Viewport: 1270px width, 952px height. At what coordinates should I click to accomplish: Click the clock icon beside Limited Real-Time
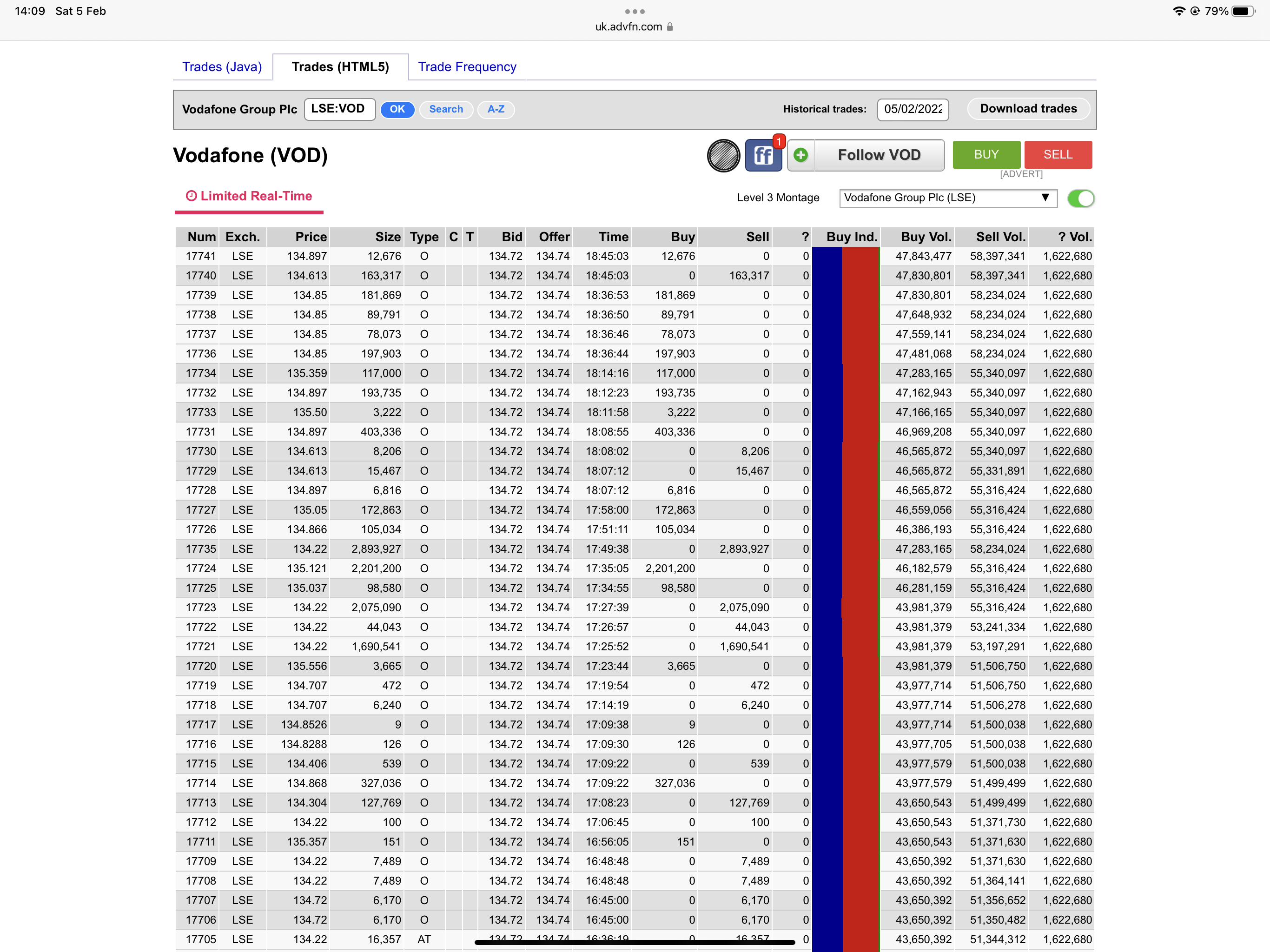point(191,196)
